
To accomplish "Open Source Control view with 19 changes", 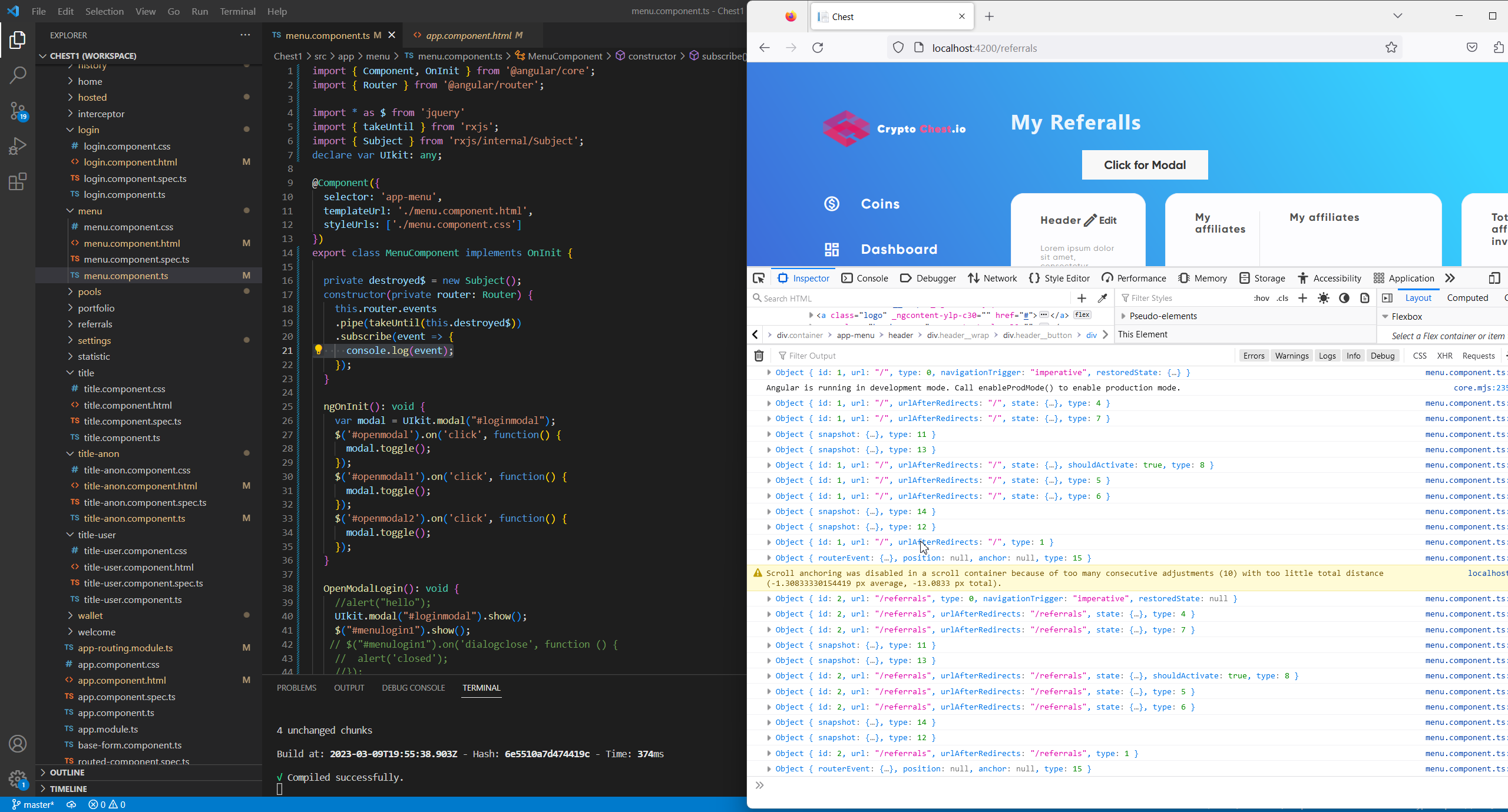I will 18,110.
